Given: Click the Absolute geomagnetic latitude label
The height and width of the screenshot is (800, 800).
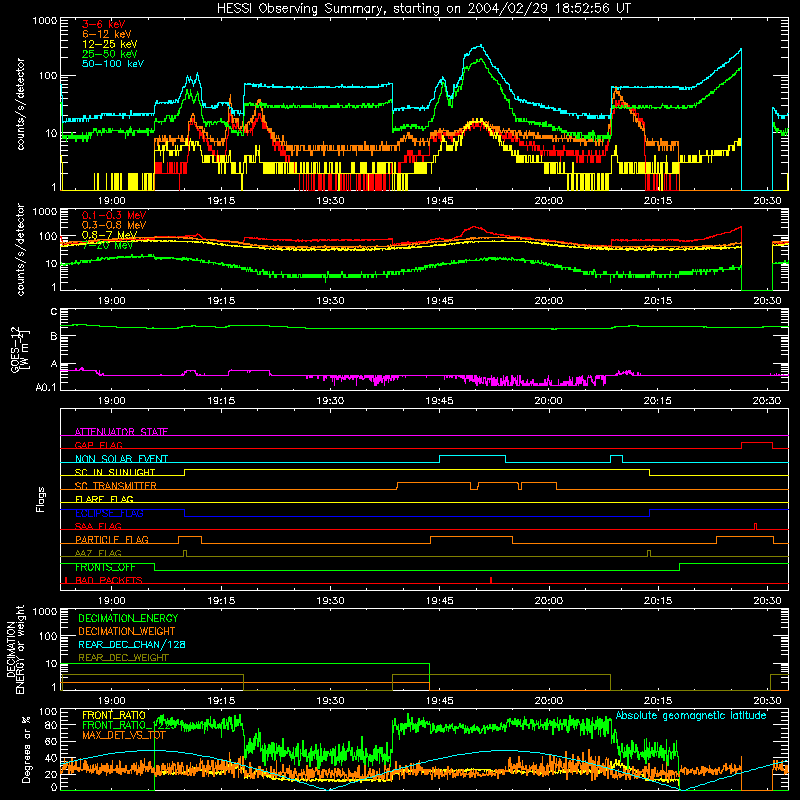Looking at the screenshot, I should tap(691, 715).
